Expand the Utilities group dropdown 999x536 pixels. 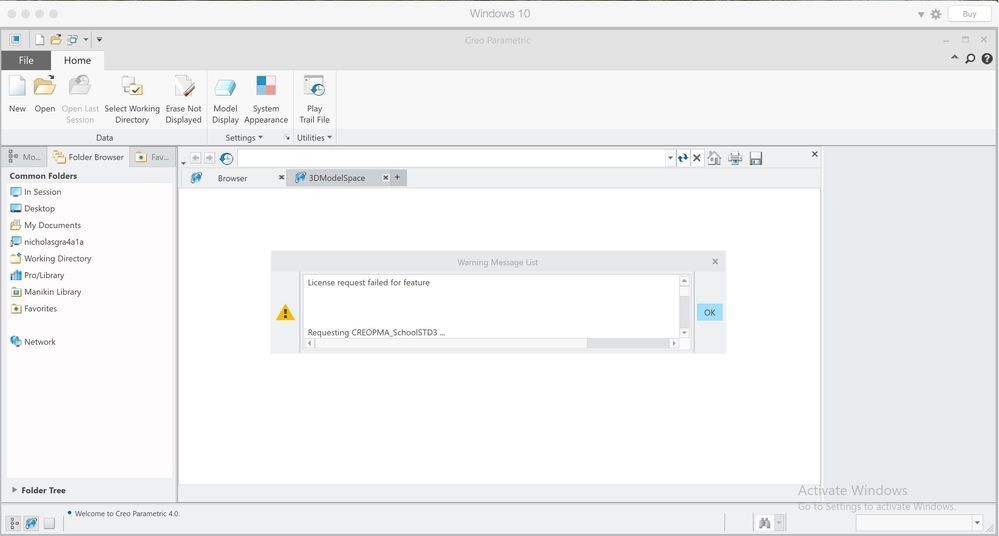314,138
